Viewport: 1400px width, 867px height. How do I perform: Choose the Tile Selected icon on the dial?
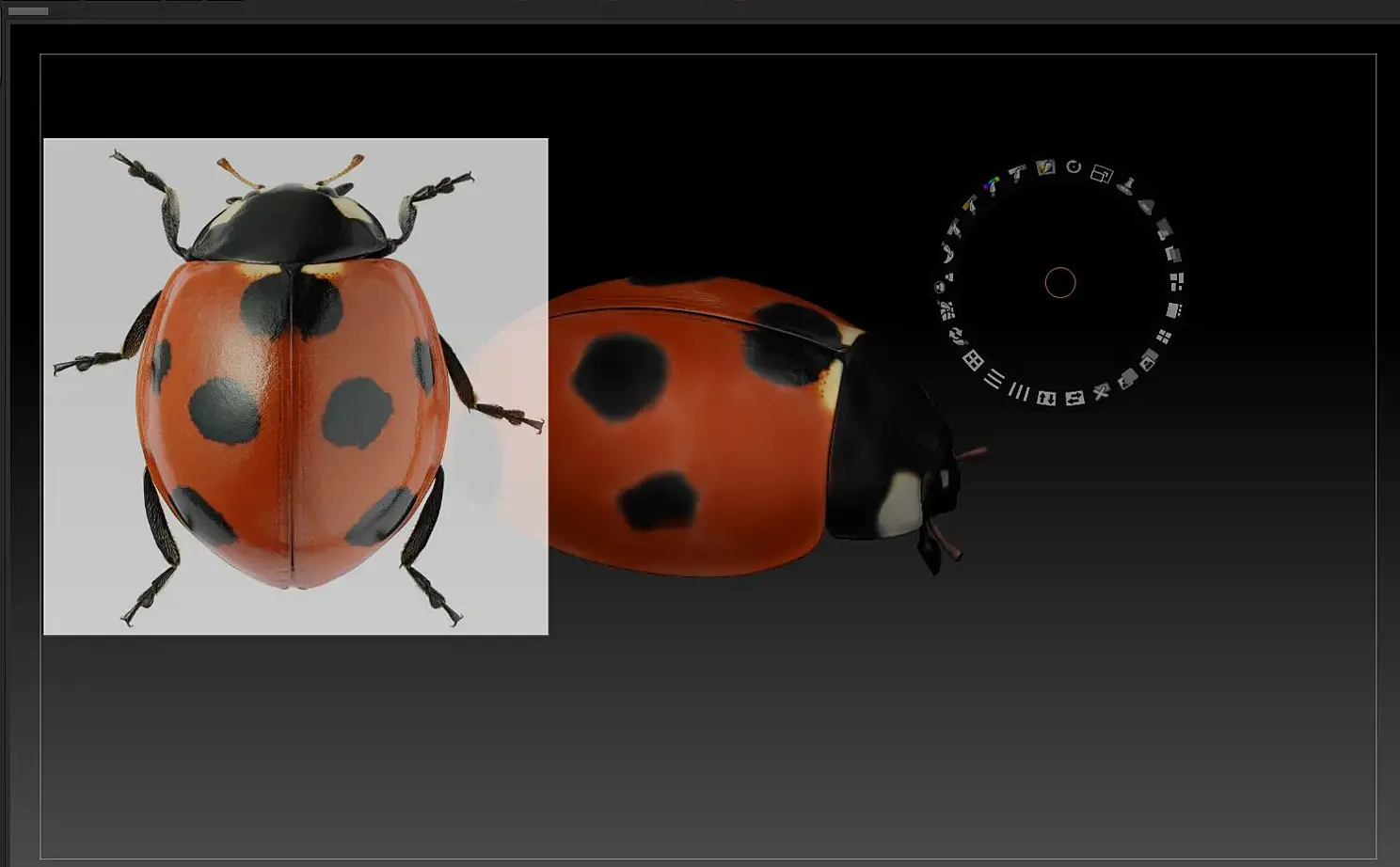click(1173, 309)
